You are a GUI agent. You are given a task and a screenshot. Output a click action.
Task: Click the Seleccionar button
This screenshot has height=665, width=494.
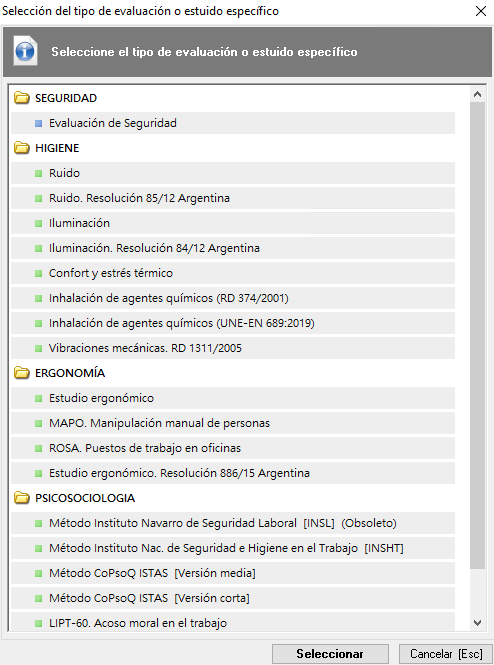click(330, 654)
